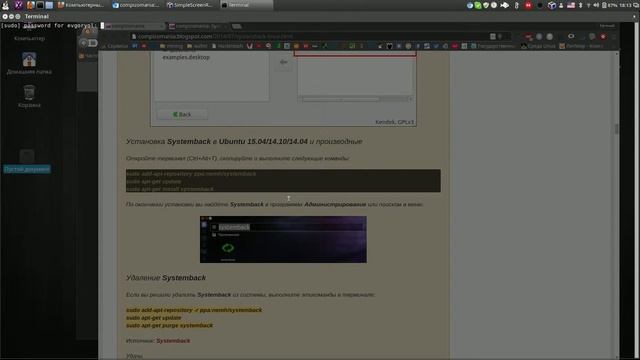Click the Systemback search result screenshot
Image resolution: width=640 pixels, height=360 pixels.
tap(283, 239)
